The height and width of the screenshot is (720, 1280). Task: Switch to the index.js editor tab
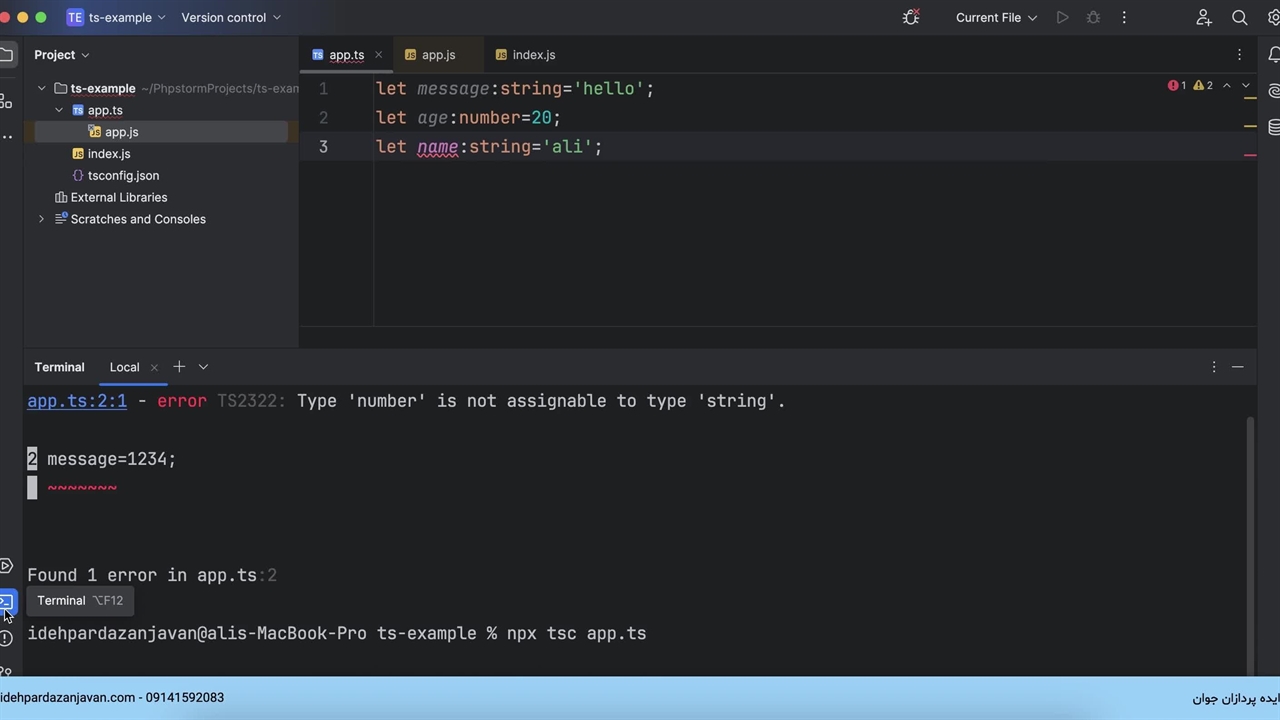pyautogui.click(x=533, y=55)
